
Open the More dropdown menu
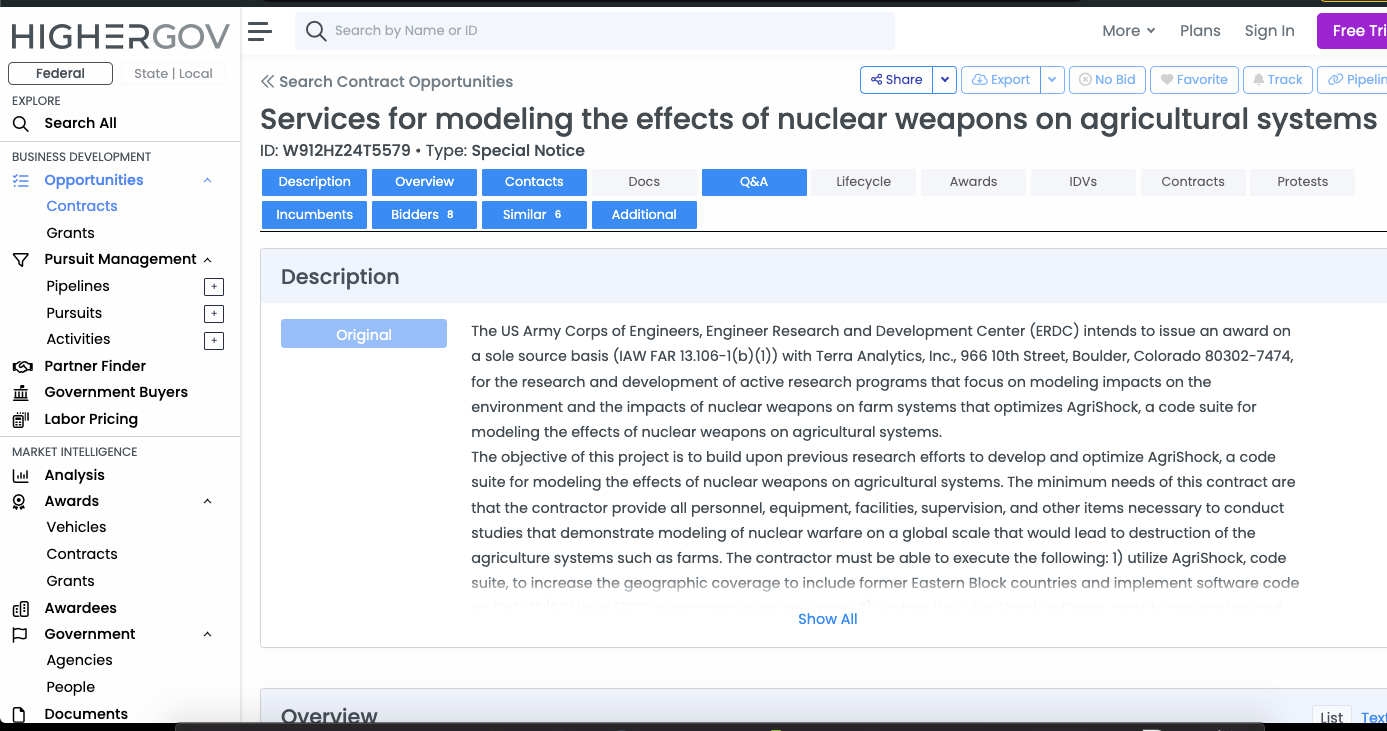click(1129, 31)
